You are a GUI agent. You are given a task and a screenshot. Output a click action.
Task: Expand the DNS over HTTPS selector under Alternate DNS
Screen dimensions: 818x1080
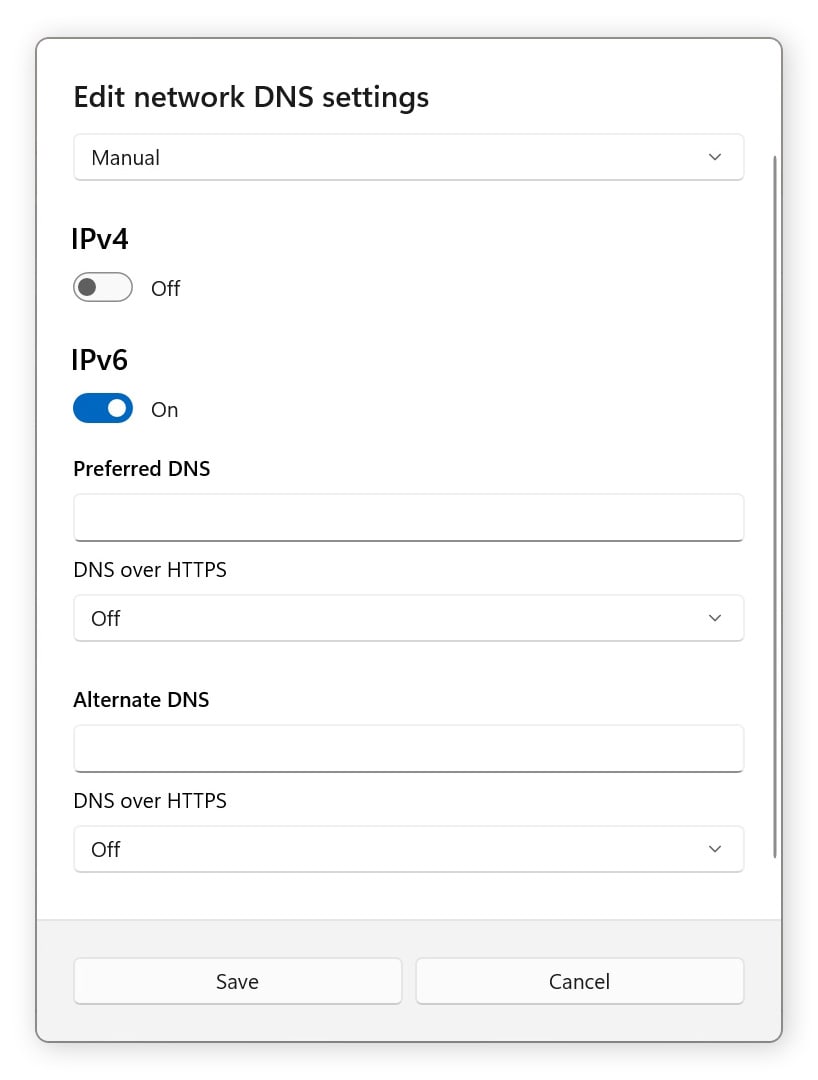pyautogui.click(x=408, y=849)
